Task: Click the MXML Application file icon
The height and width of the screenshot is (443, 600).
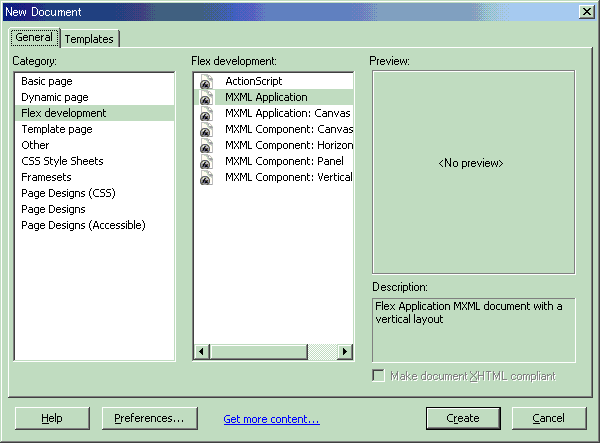Action: 206,98
